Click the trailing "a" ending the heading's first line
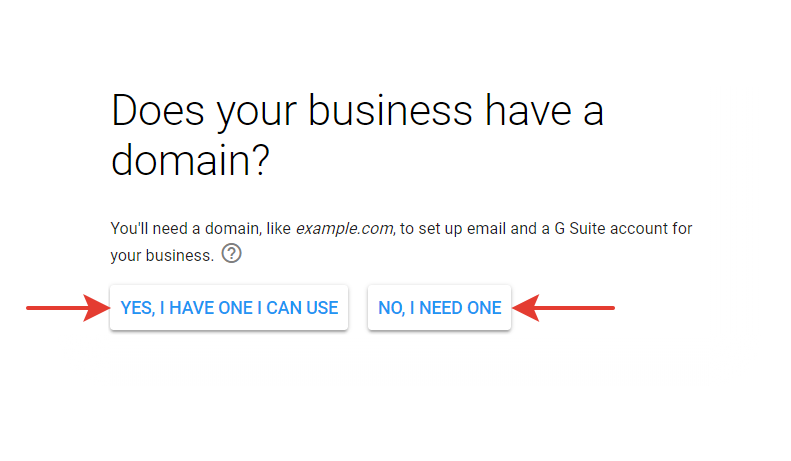The height and width of the screenshot is (461, 791). pyautogui.click(x=594, y=115)
